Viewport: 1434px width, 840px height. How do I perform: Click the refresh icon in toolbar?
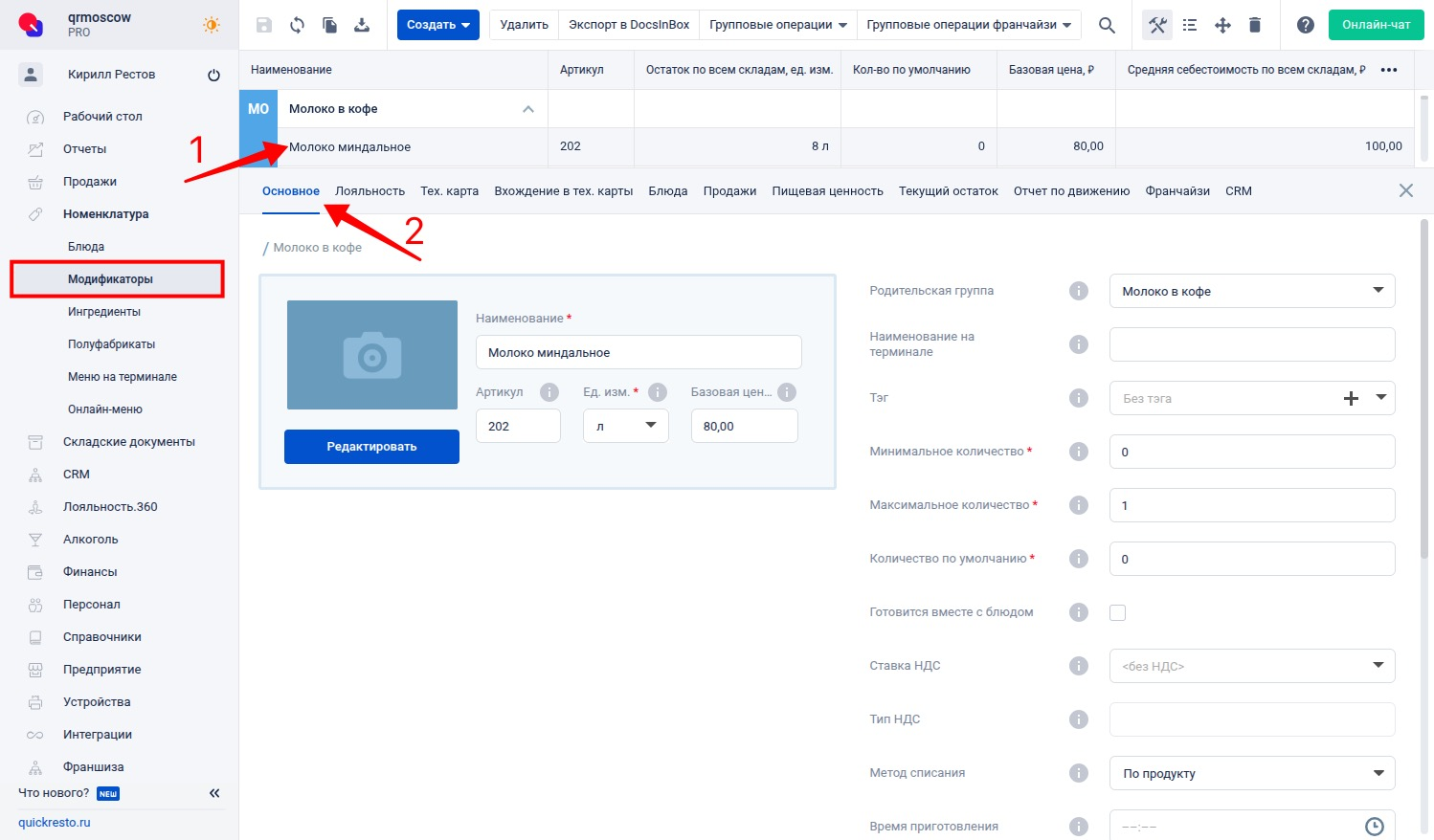click(297, 25)
